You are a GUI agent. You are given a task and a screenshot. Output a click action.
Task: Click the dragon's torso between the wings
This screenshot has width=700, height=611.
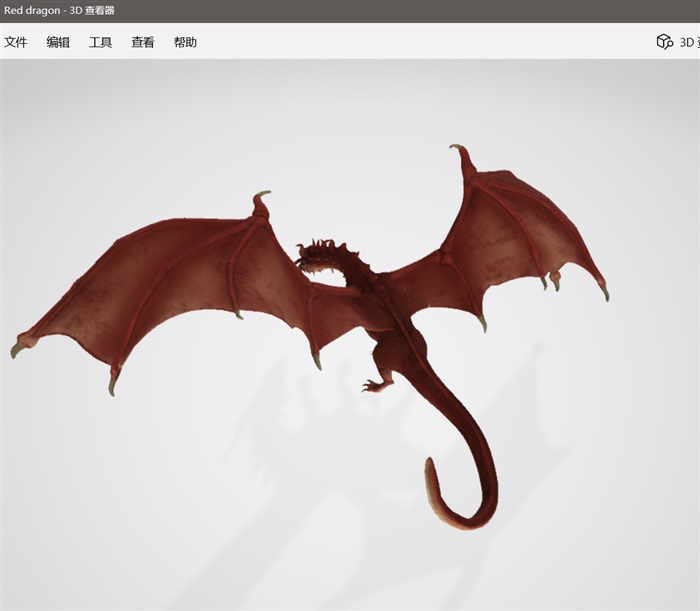point(385,310)
